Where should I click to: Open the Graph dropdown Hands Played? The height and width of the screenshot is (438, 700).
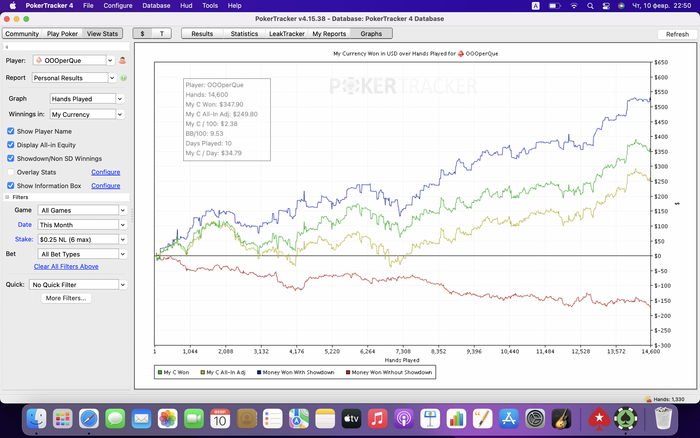click(87, 99)
